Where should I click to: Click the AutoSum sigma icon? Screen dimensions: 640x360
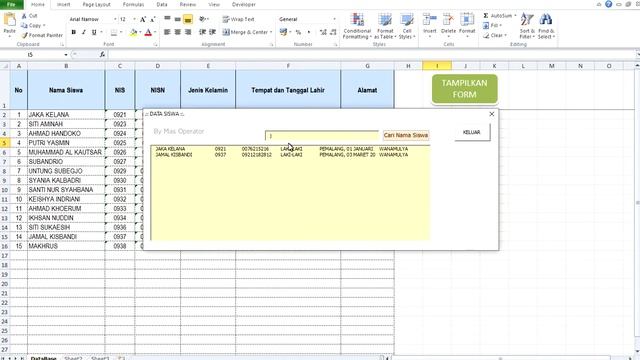tap(486, 16)
